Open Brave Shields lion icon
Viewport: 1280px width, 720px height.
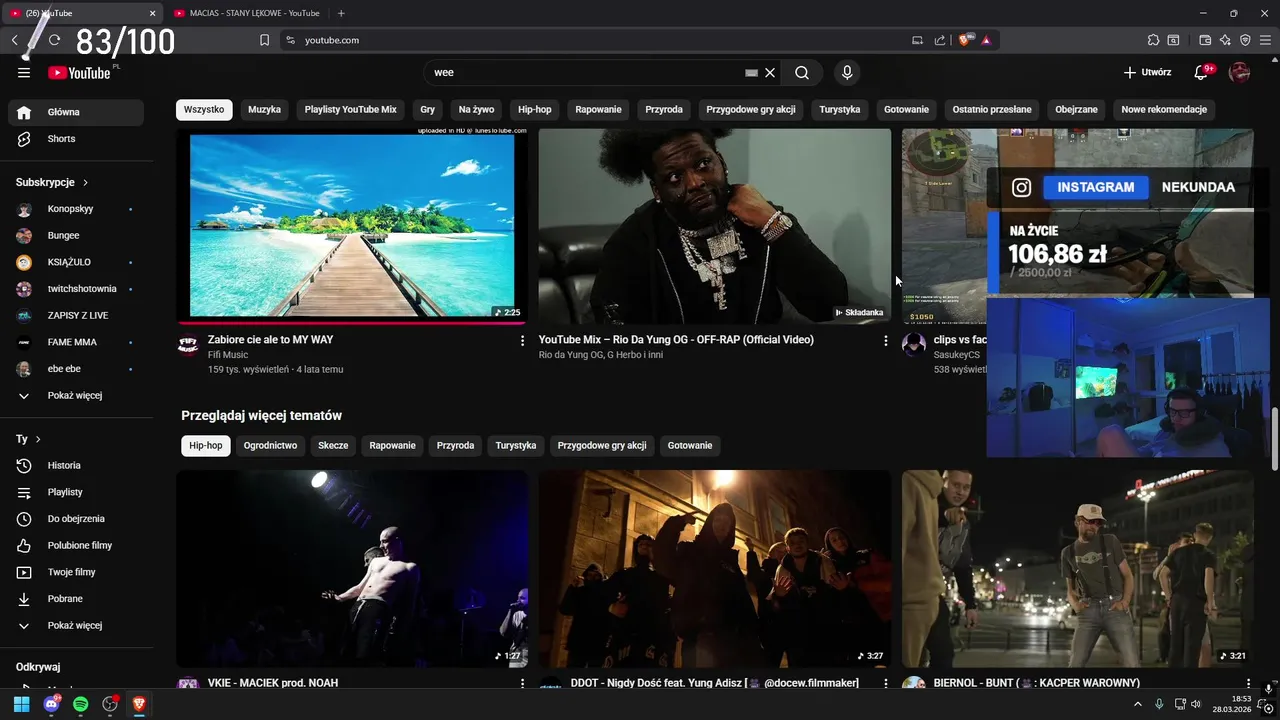pos(965,40)
